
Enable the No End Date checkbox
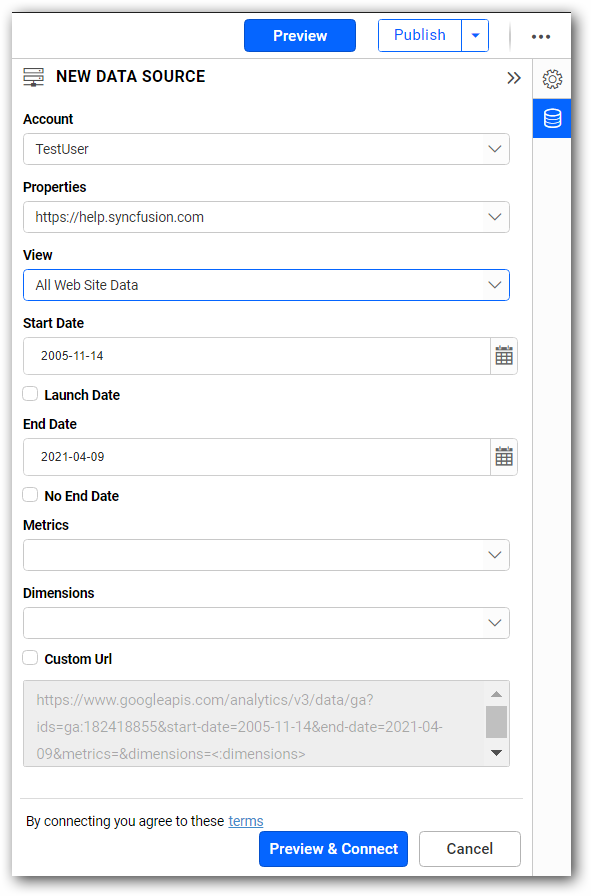(29, 495)
